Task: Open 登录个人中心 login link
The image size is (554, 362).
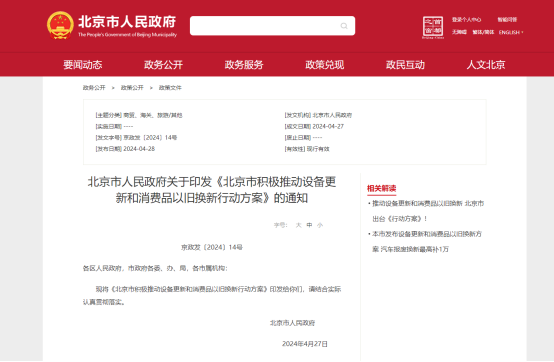Action: 466,19
